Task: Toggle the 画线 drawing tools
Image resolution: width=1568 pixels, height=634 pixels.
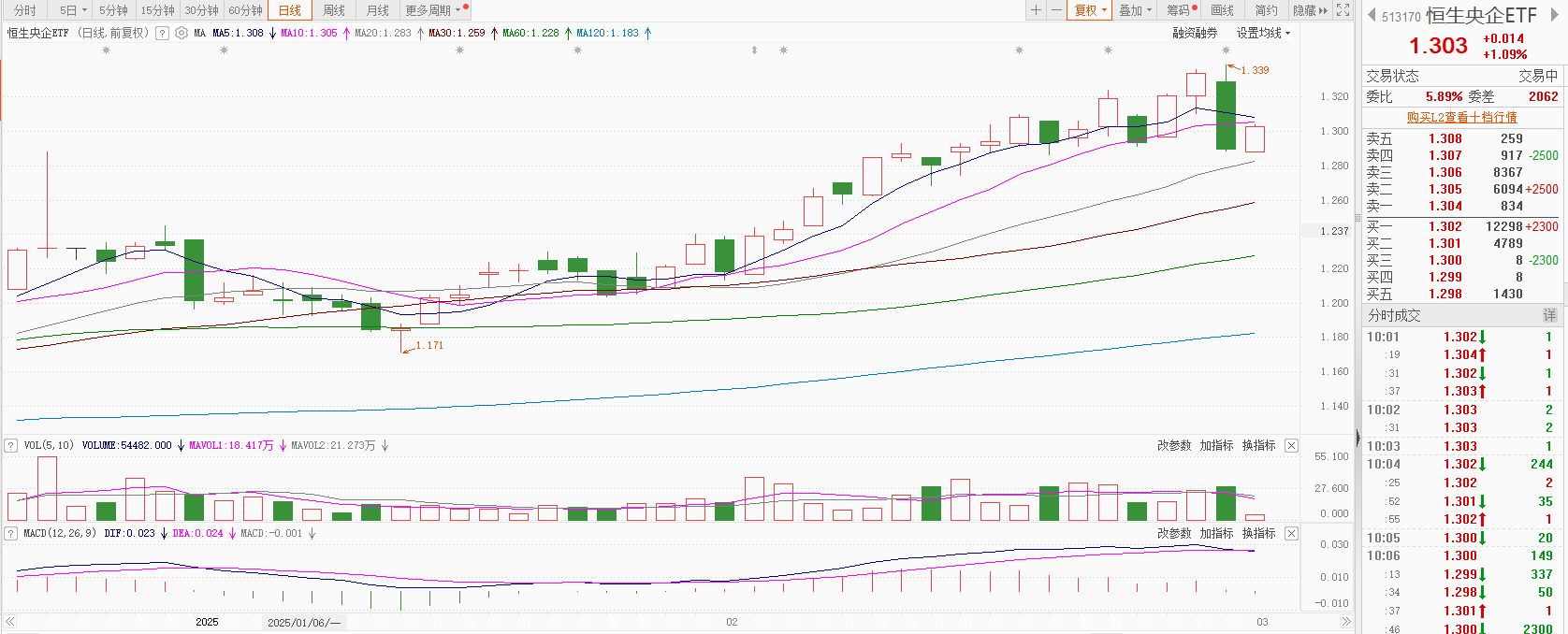Action: pos(1222,10)
